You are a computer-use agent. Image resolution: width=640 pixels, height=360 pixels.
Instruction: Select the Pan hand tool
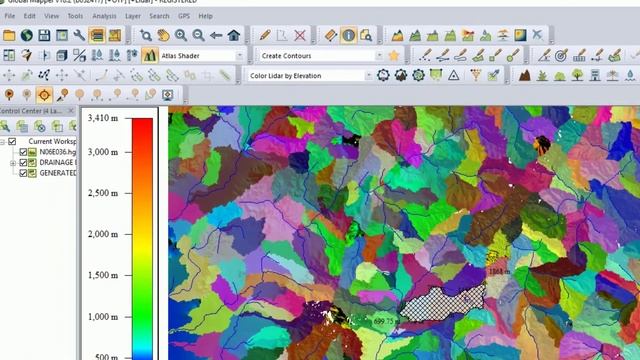(163, 36)
